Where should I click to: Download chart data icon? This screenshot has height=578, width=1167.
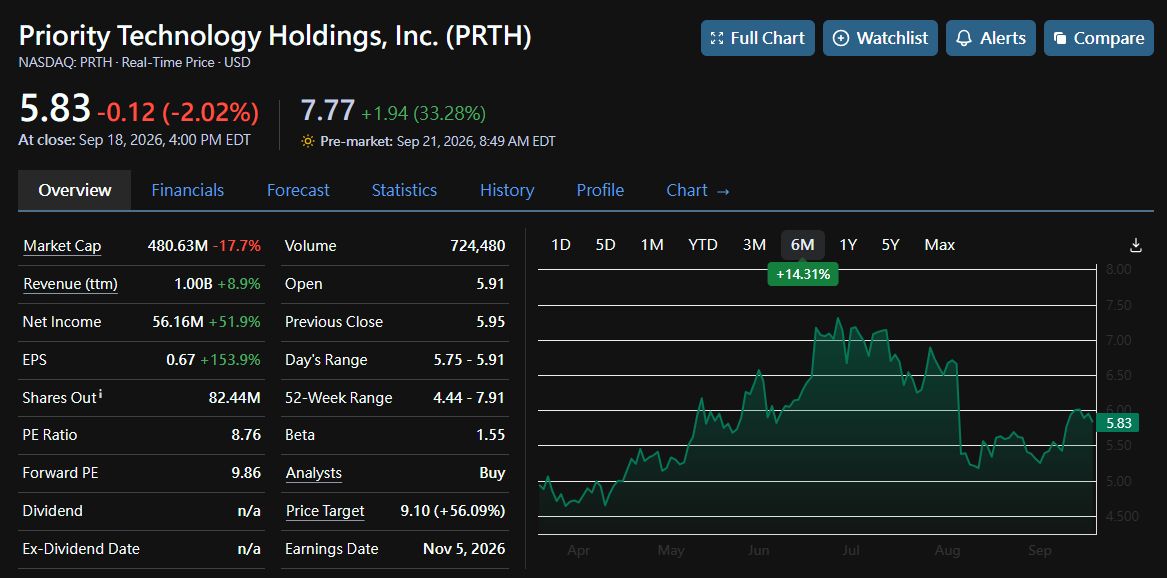[1135, 245]
